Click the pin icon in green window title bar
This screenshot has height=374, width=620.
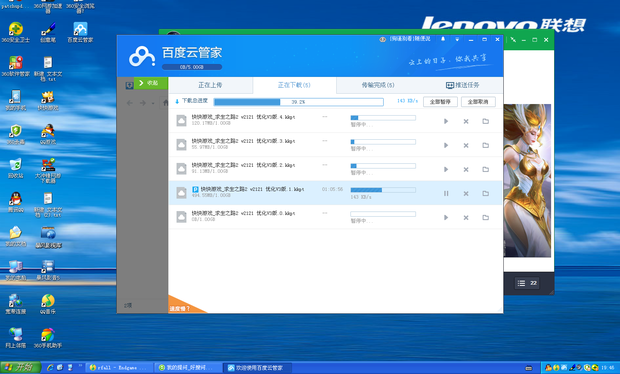pyautogui.click(x=513, y=40)
